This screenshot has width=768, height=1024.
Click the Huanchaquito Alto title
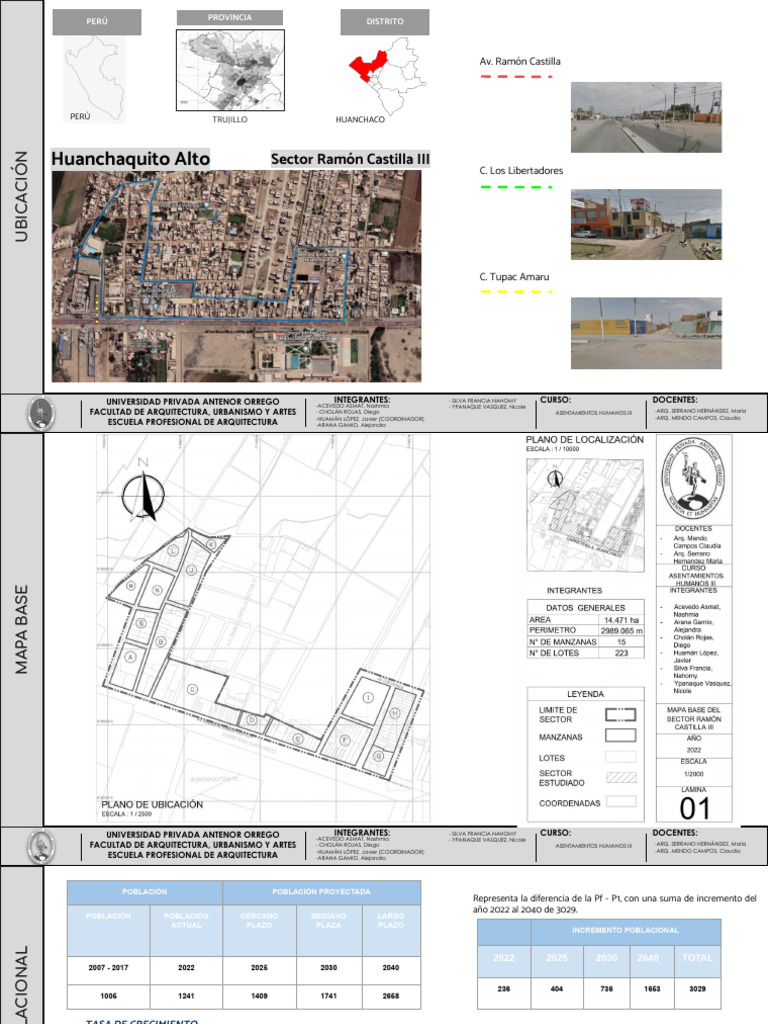click(x=131, y=159)
